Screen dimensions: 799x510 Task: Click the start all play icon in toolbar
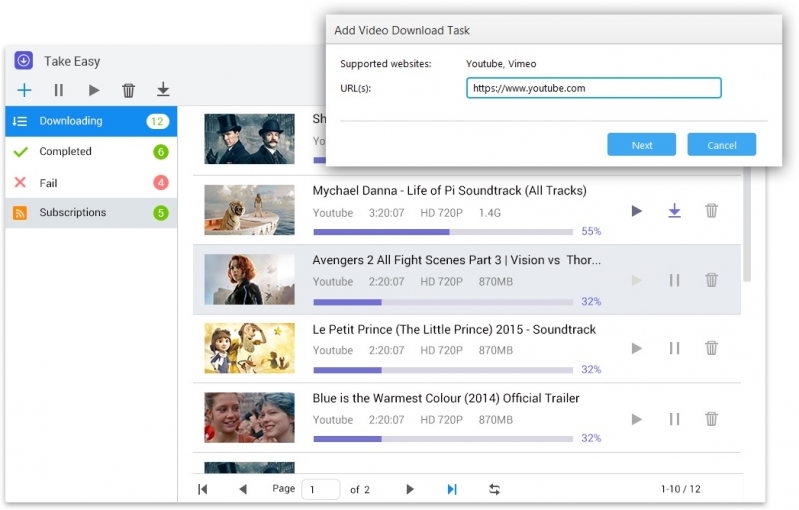click(x=94, y=90)
